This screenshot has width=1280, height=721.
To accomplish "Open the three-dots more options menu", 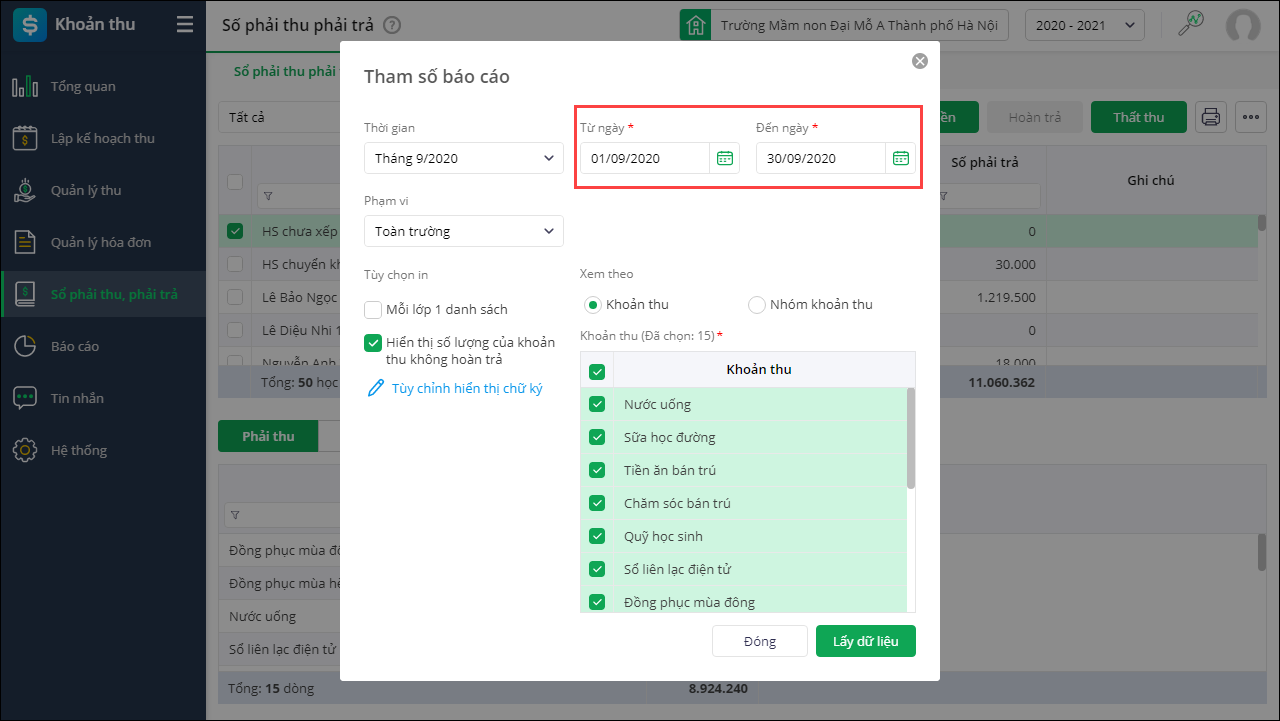I will [1250, 117].
